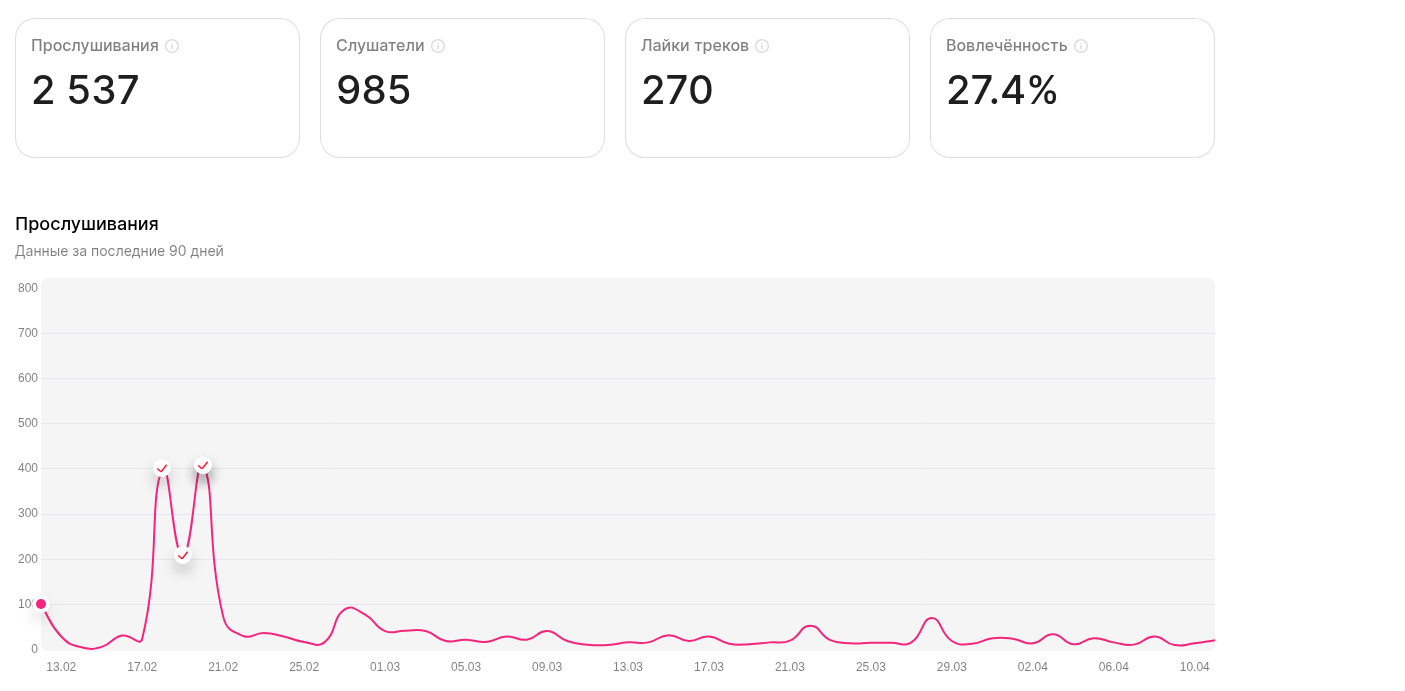Open the Лайки треков info tooltip icon

[762, 46]
